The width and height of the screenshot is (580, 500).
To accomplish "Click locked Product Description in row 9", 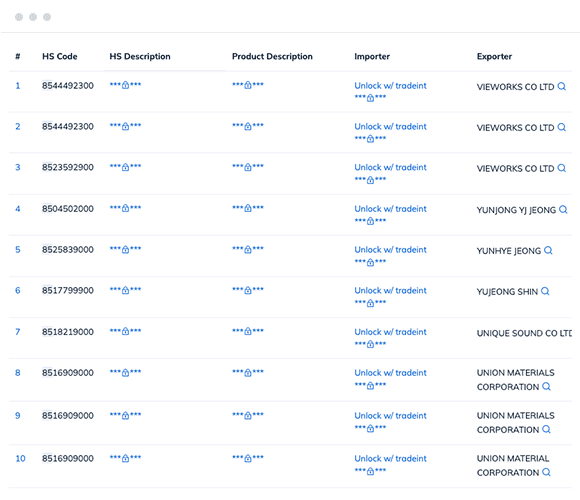I will [248, 415].
